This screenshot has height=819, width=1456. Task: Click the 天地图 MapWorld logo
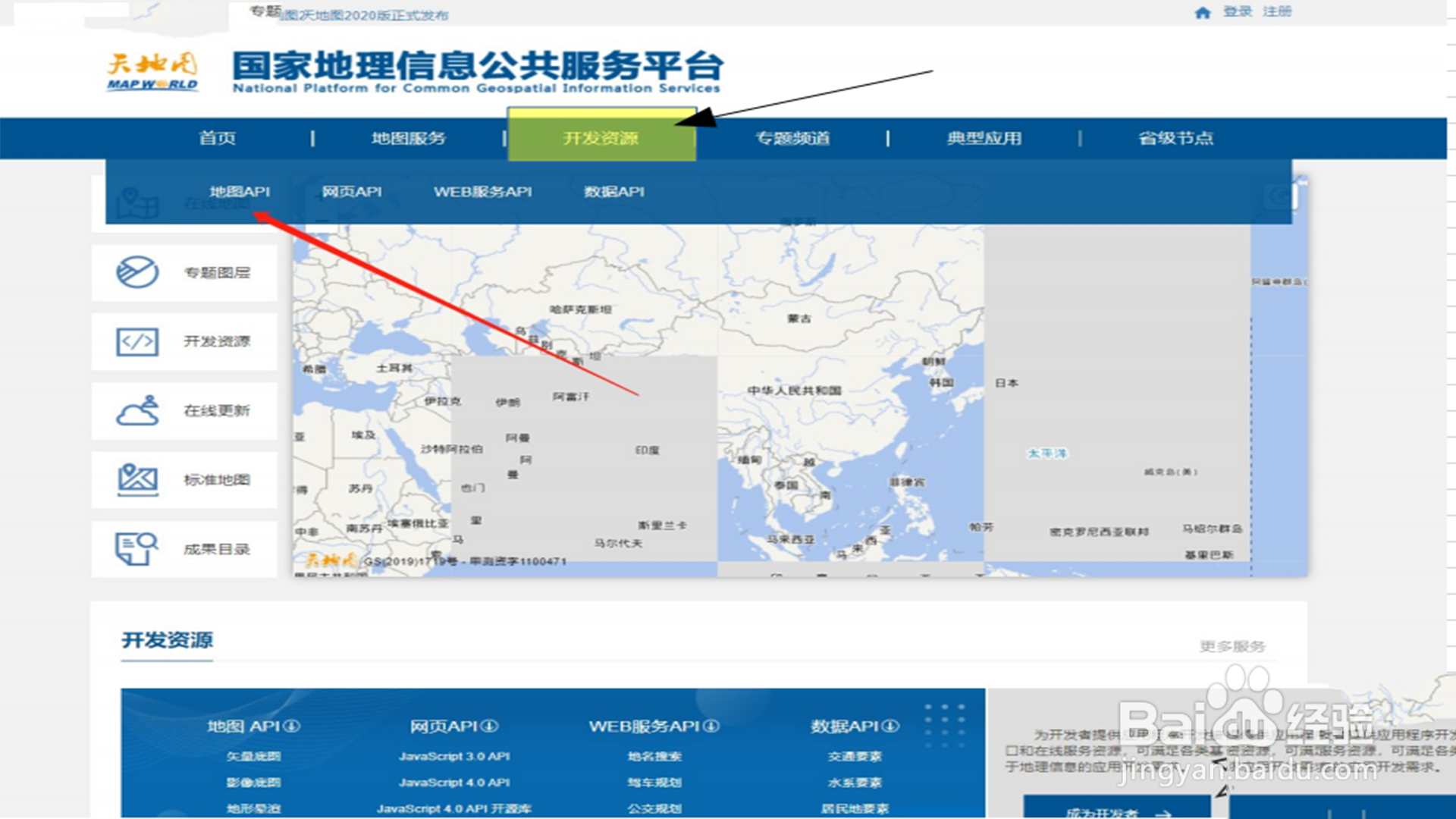pos(152,71)
